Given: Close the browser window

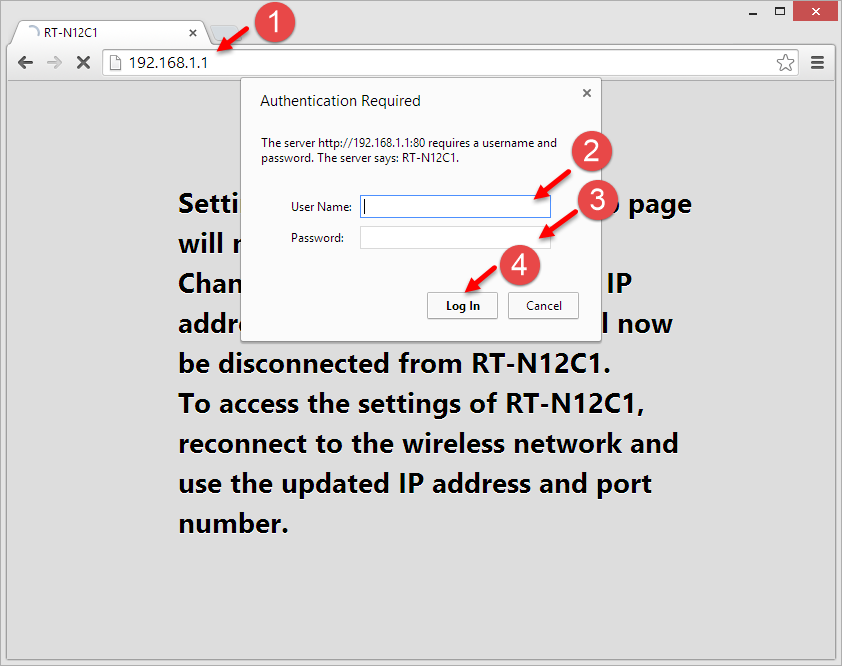Looking at the screenshot, I should coord(815,11).
